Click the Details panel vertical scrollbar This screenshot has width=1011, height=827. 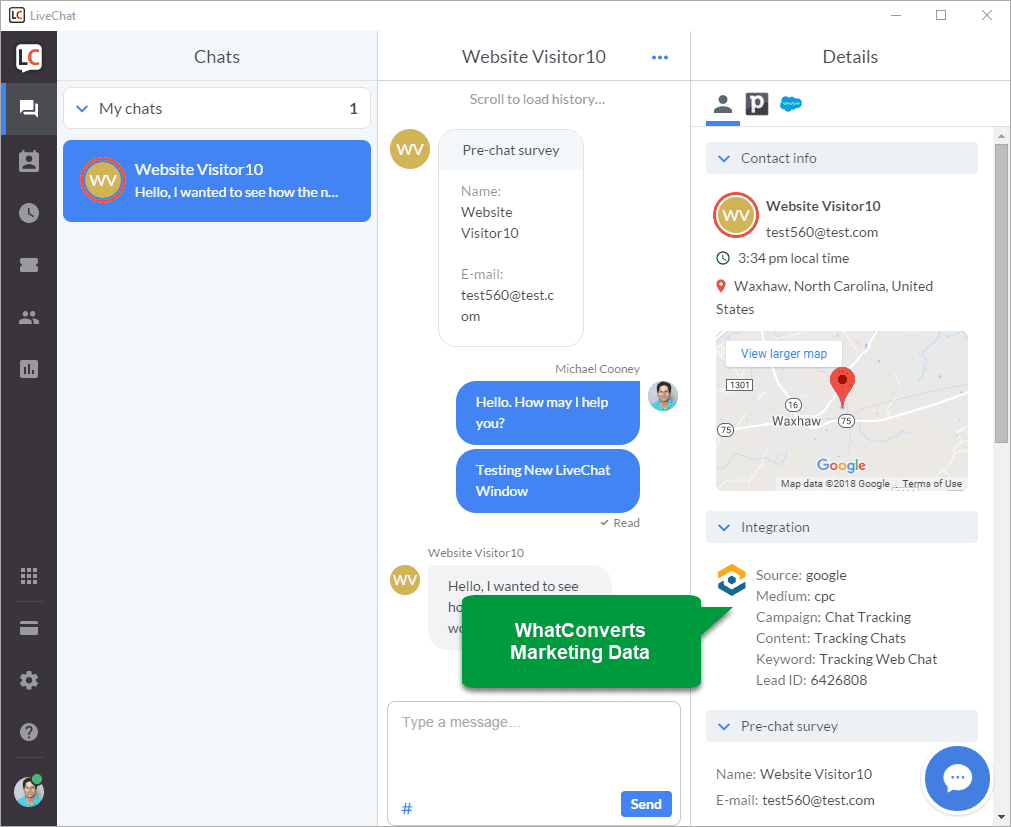[1001, 293]
